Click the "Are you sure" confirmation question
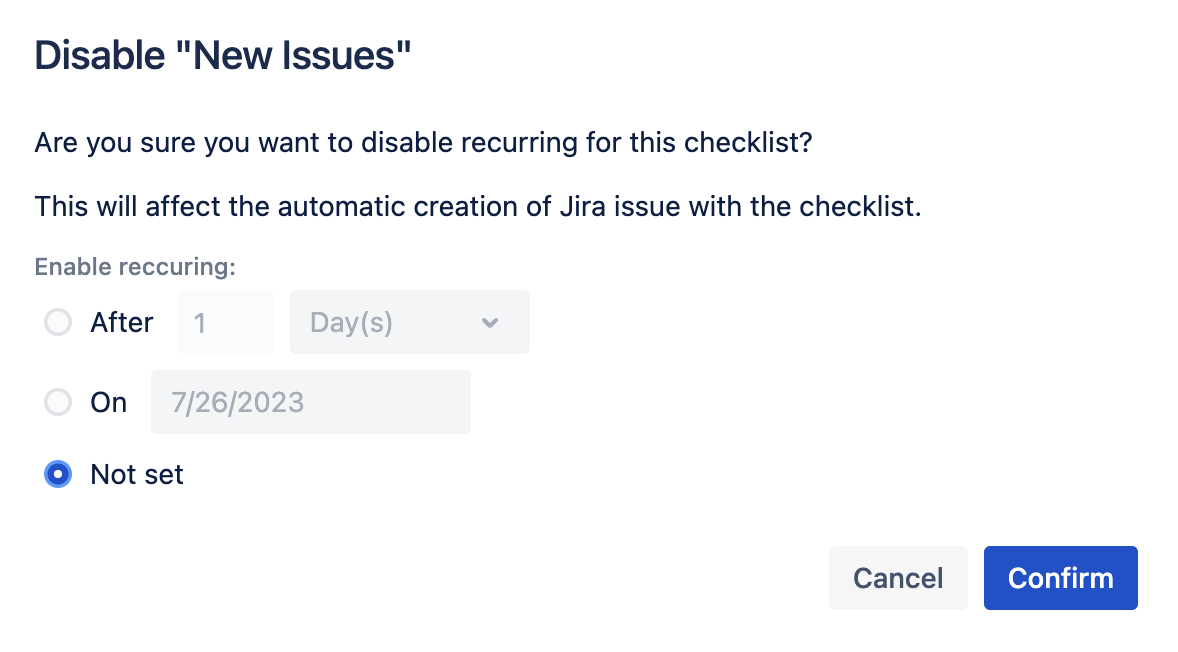 point(423,143)
